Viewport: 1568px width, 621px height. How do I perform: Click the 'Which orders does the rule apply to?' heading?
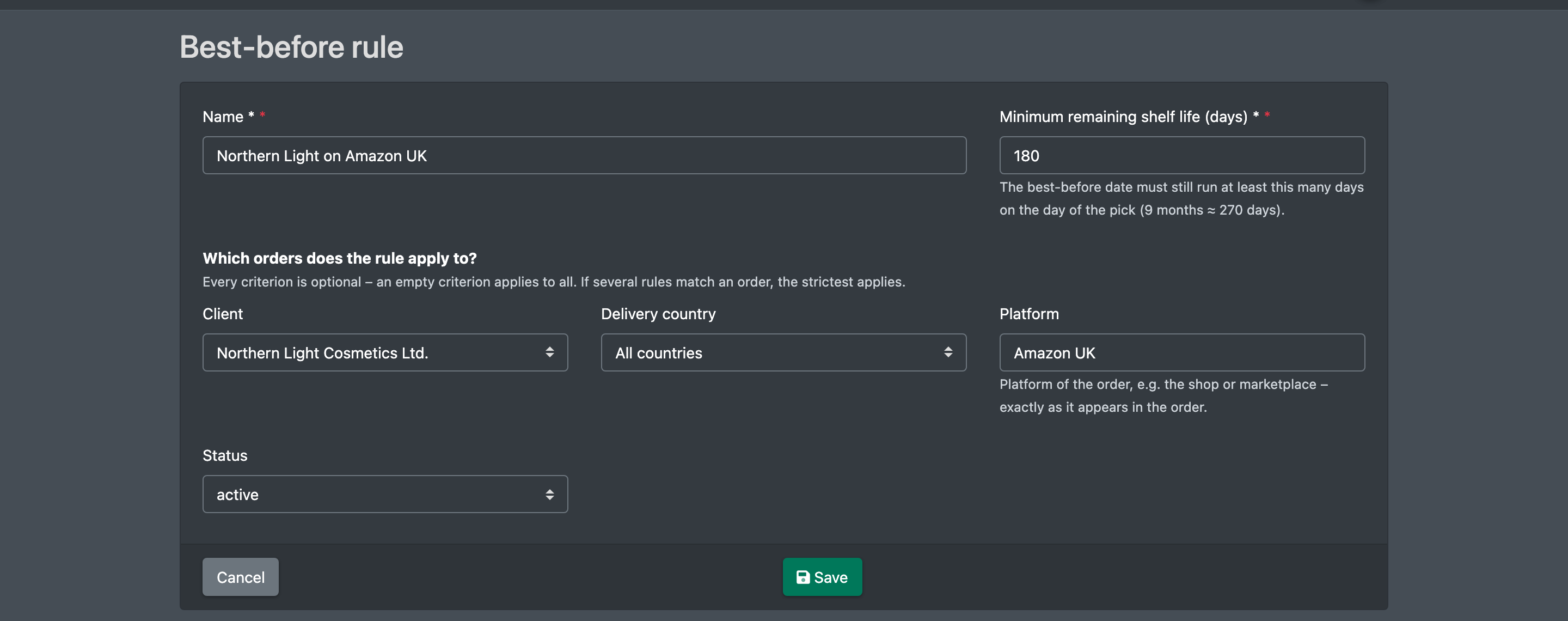point(340,258)
